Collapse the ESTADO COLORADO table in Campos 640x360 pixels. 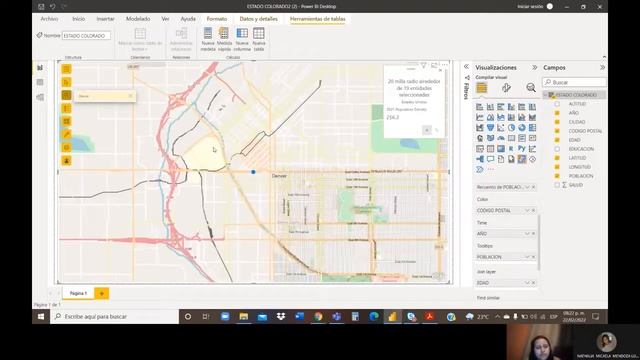coord(545,95)
